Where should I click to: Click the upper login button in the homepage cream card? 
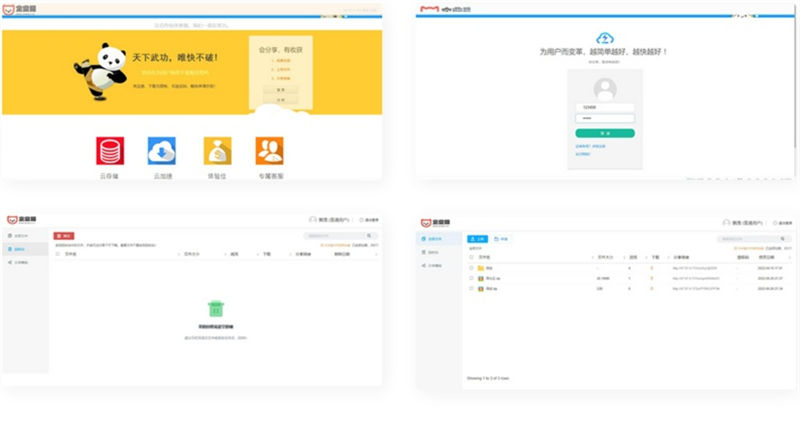[x=281, y=90]
